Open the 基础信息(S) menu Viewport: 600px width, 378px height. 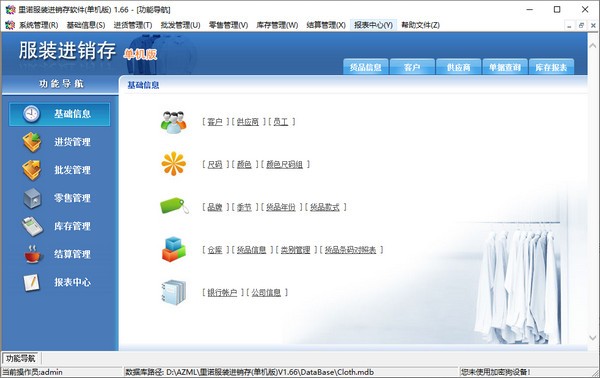tap(86, 25)
